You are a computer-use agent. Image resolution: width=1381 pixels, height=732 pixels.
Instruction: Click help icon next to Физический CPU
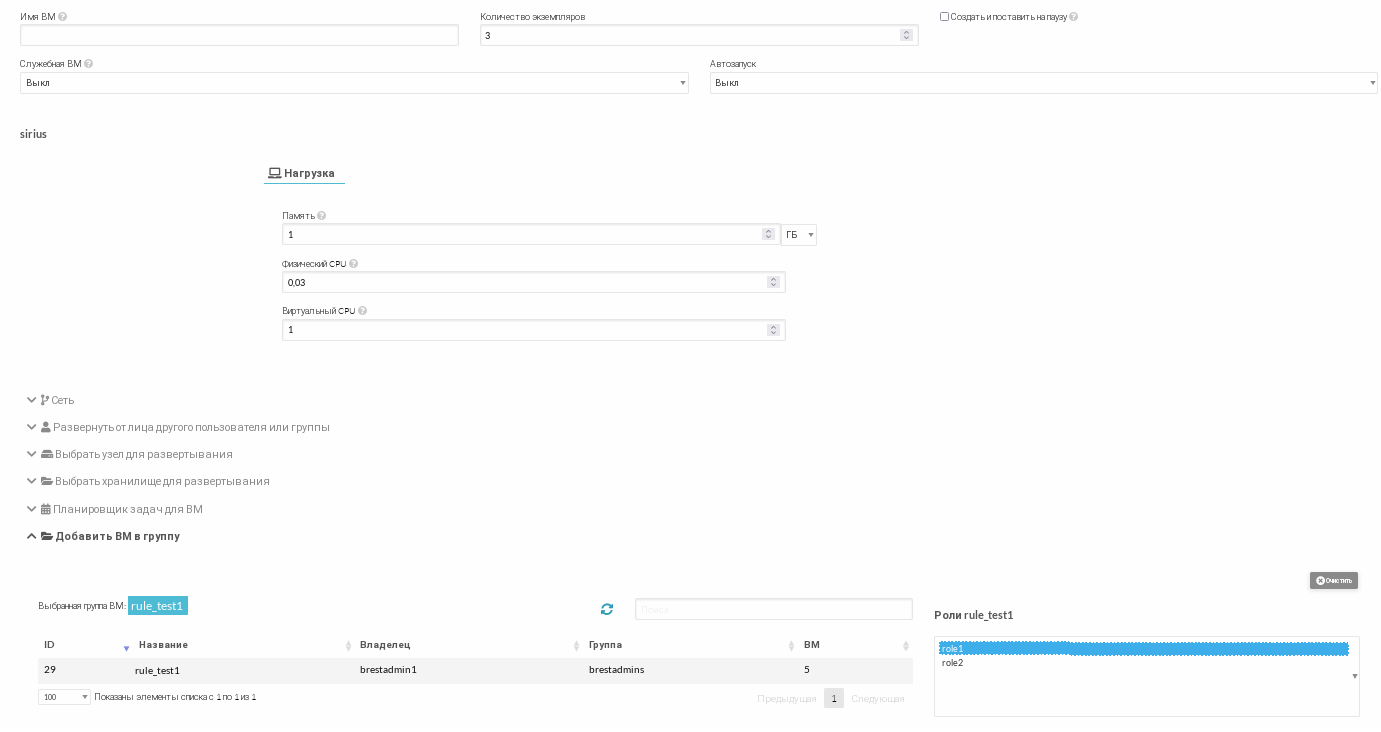[354, 264]
